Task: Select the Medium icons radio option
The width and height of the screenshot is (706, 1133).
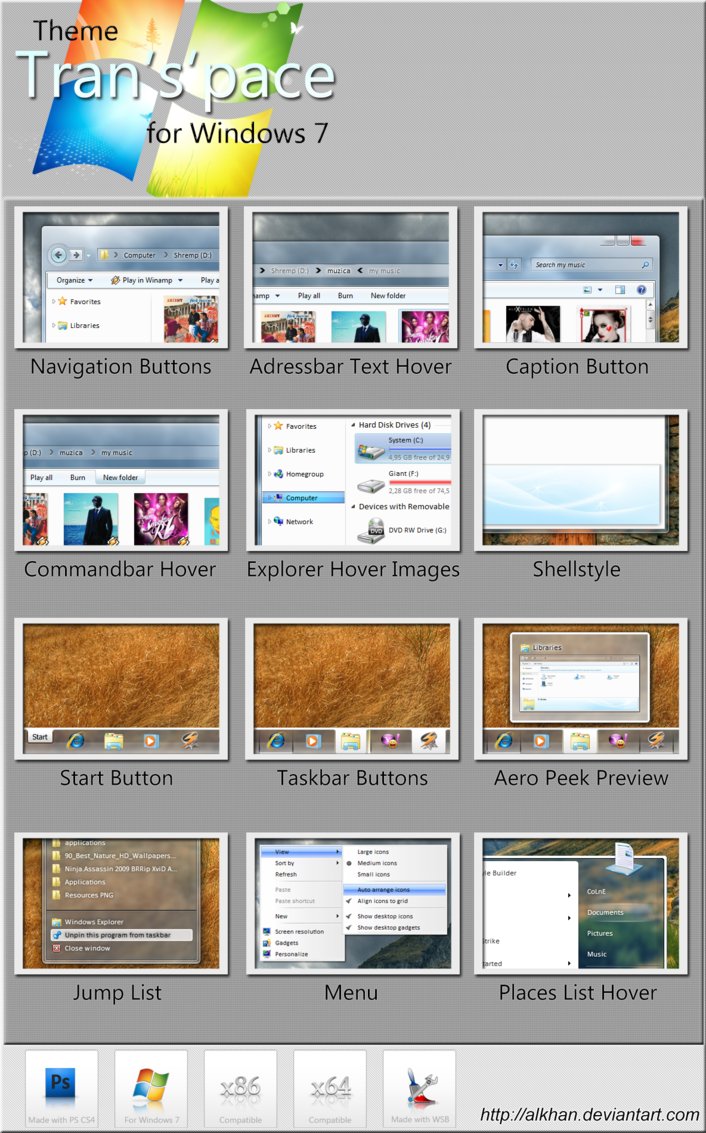Action: pos(376,863)
